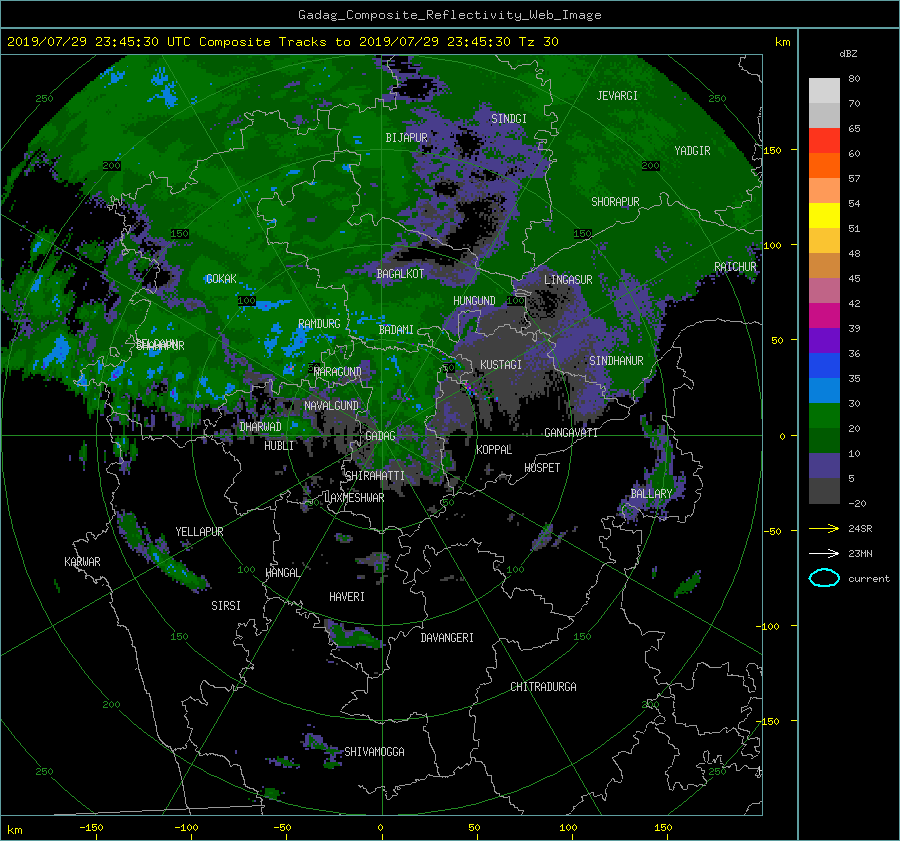This screenshot has width=900, height=841.
Task: Click the DHARWAD city label
Action: (261, 427)
